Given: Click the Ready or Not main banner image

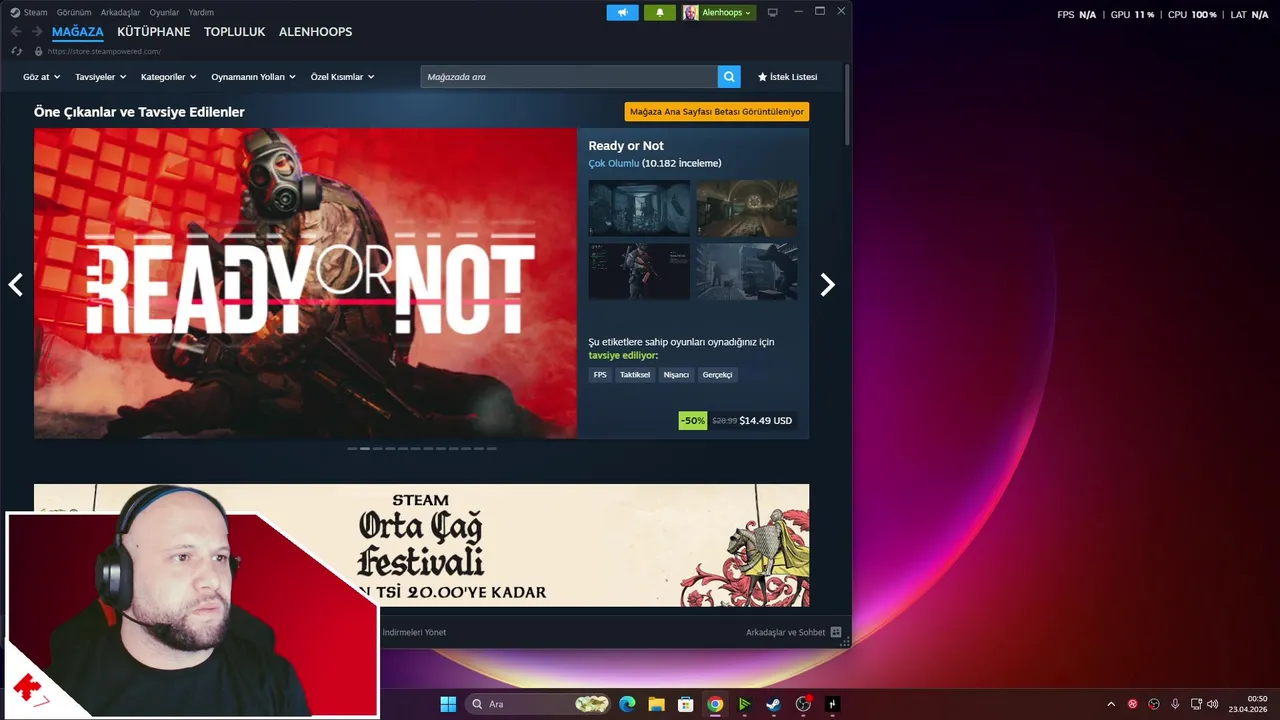Looking at the screenshot, I should [x=305, y=283].
